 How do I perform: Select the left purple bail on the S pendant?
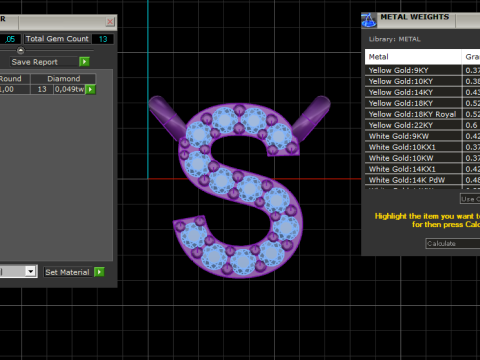click(x=167, y=117)
